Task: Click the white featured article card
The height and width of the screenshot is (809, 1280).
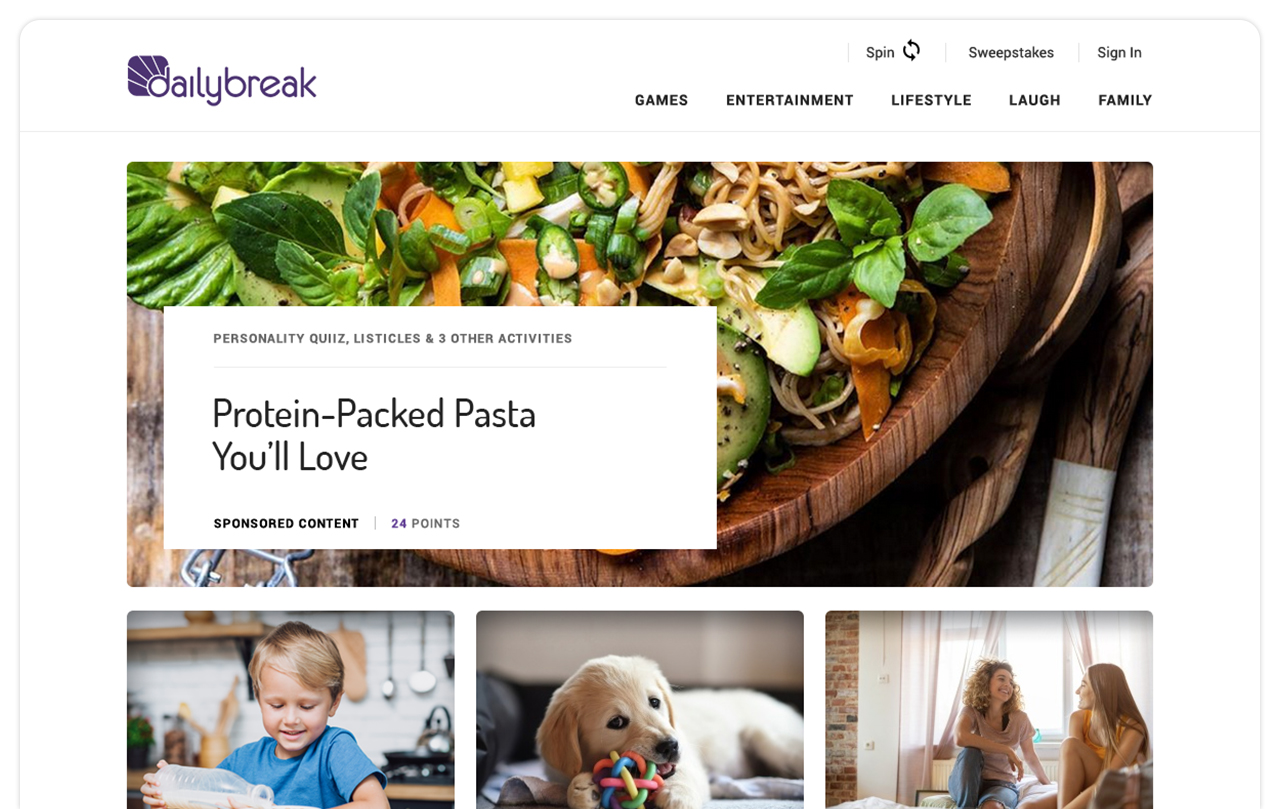Action: (440, 427)
